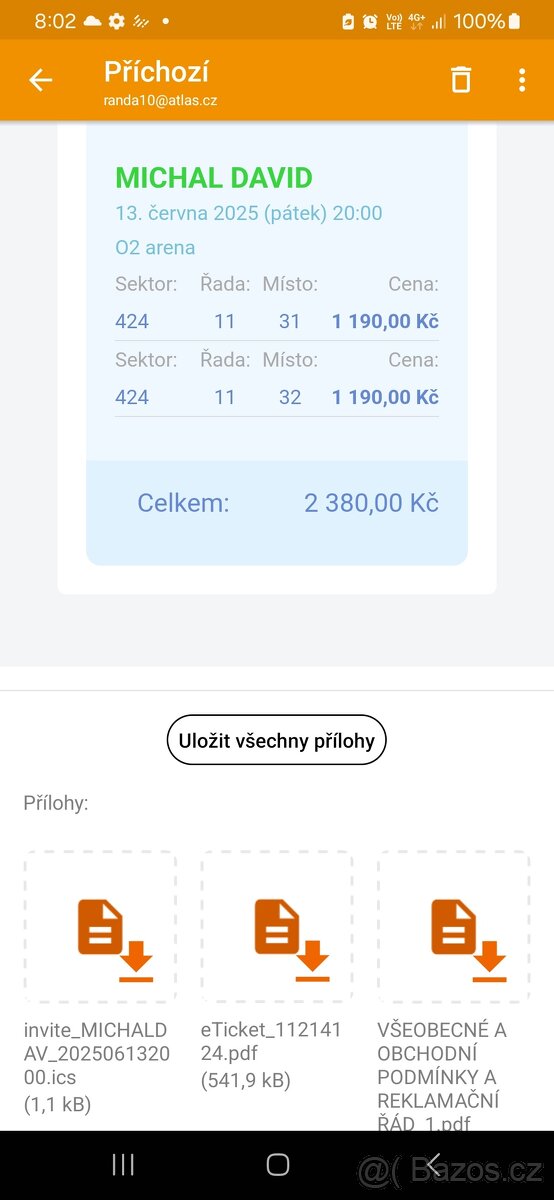Viewport: 554px width, 1200px height.
Task: Select the randa10@atlas.cz account label
Action: (160, 100)
